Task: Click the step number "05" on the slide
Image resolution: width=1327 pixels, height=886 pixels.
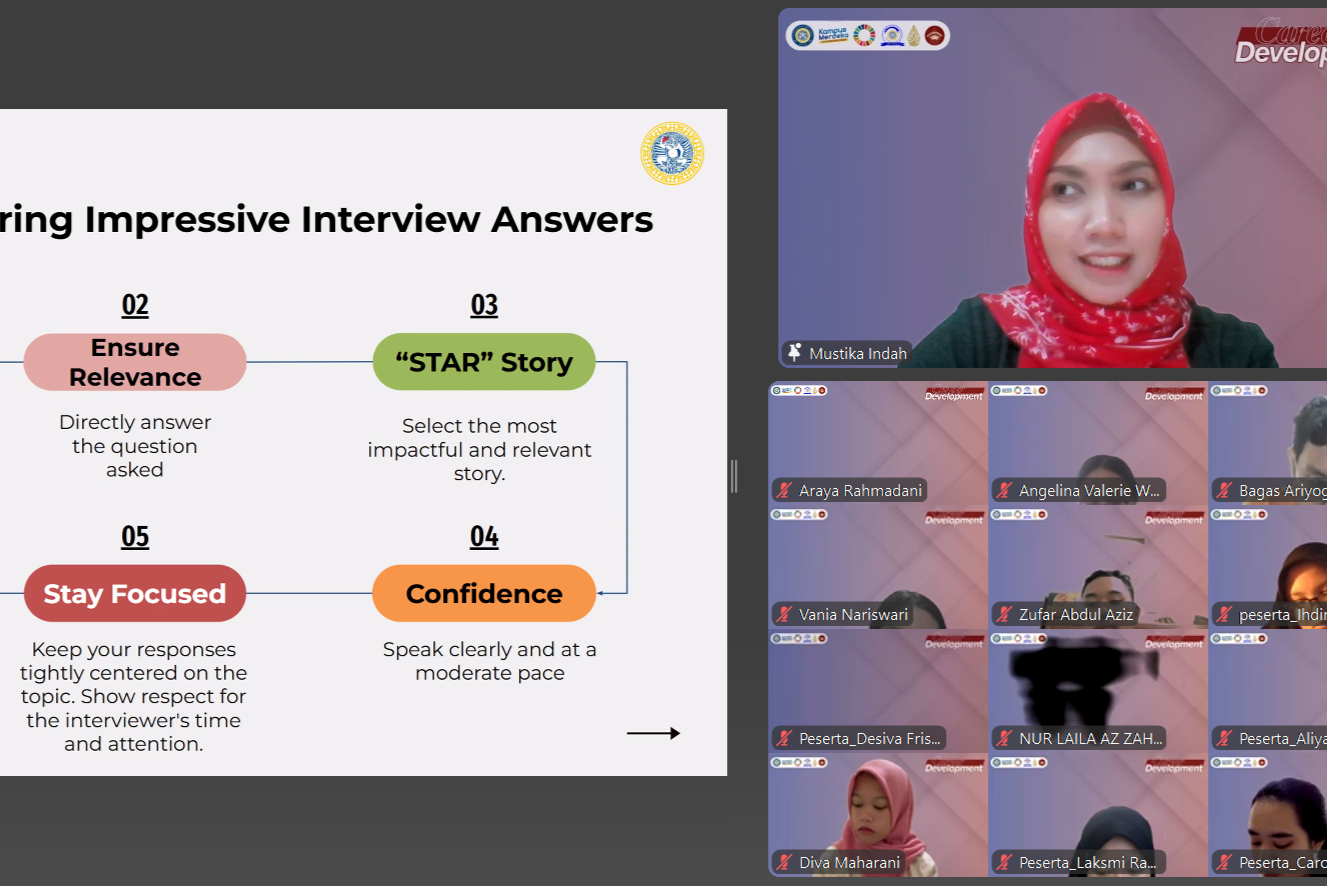Action: [135, 537]
